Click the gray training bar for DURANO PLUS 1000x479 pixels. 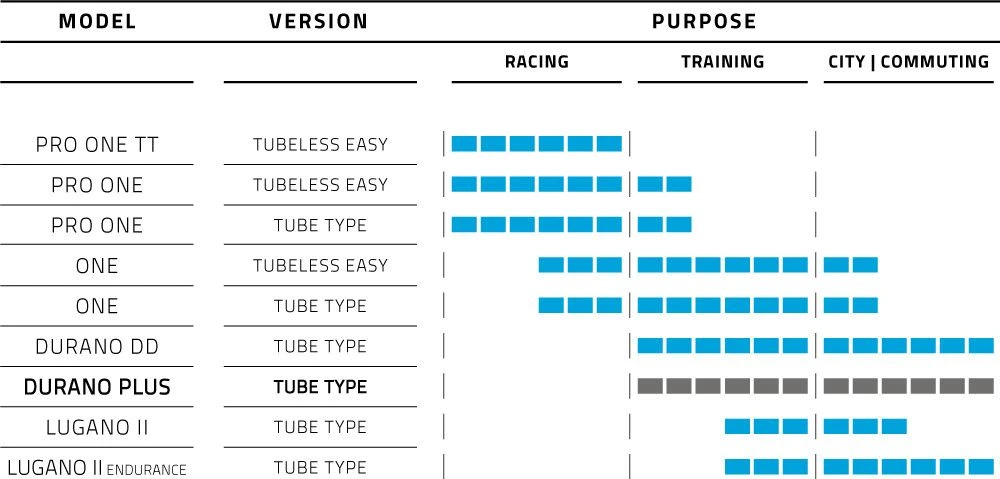point(722,386)
